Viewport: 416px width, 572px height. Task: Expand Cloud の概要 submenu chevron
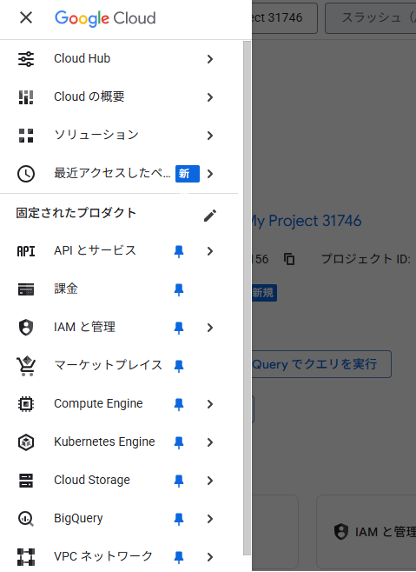coord(210,97)
